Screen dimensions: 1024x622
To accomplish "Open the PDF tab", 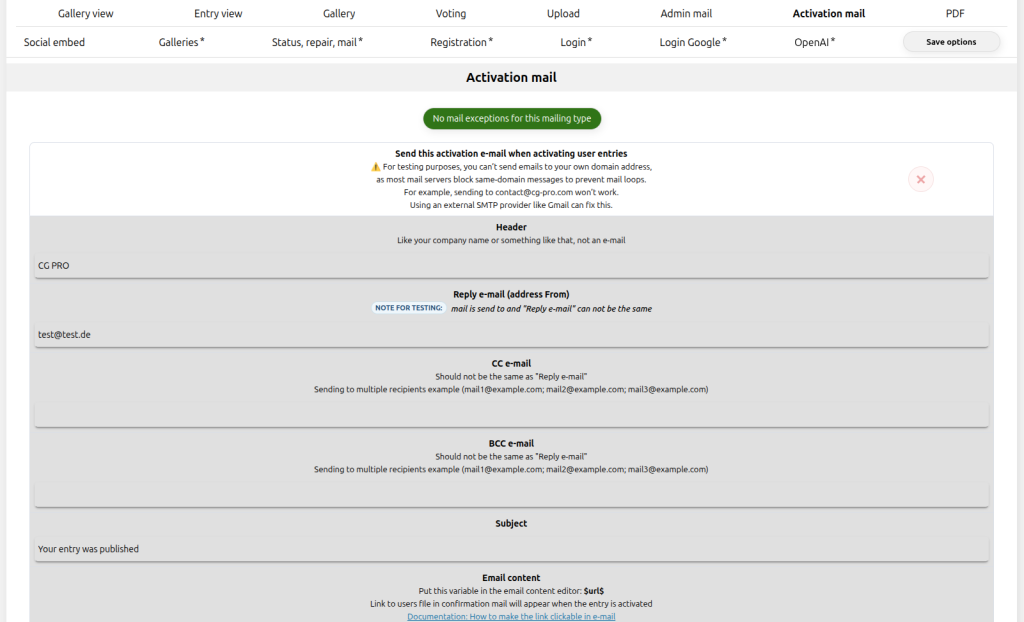I will [955, 13].
